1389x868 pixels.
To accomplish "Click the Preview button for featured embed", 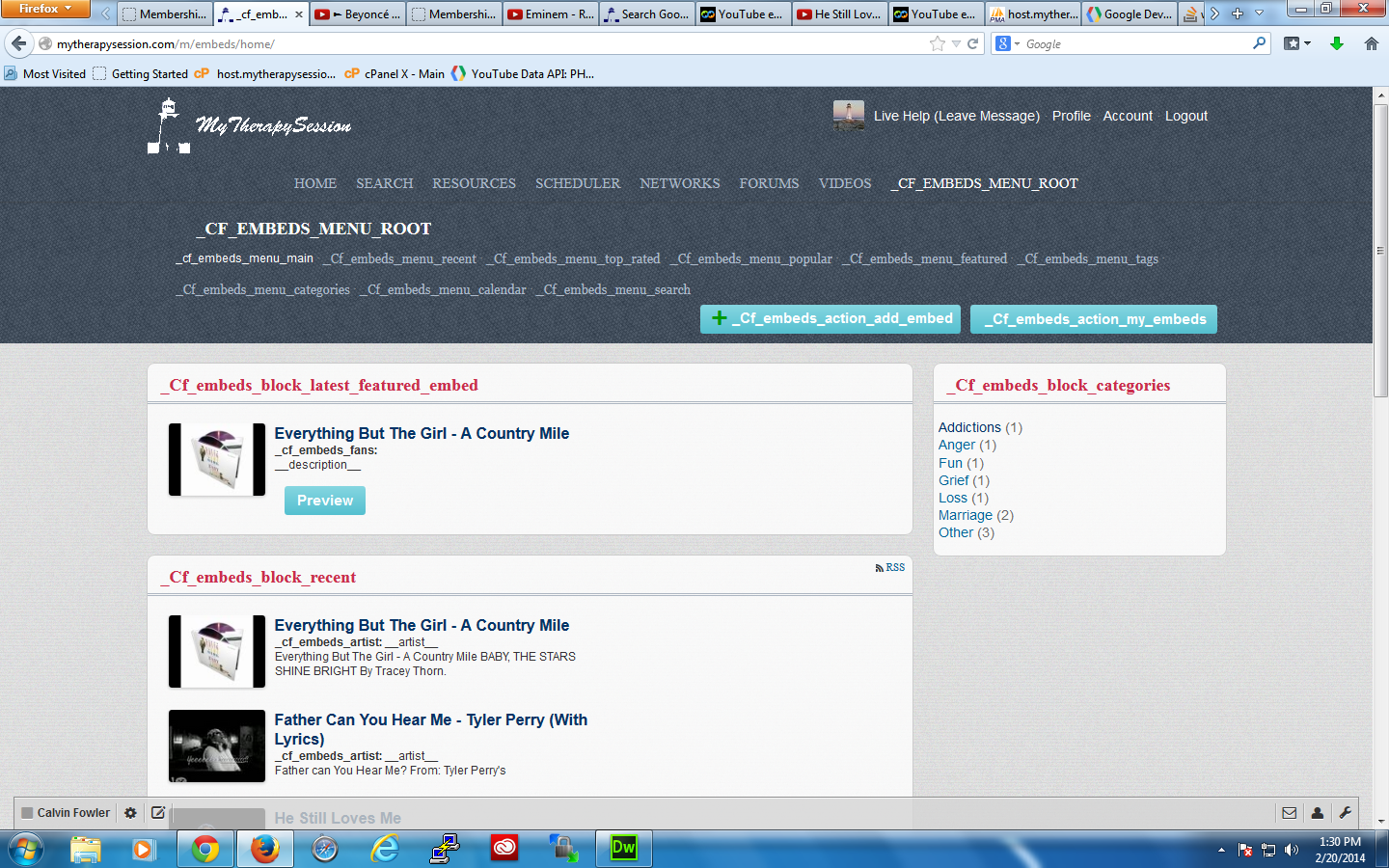I will pos(325,501).
